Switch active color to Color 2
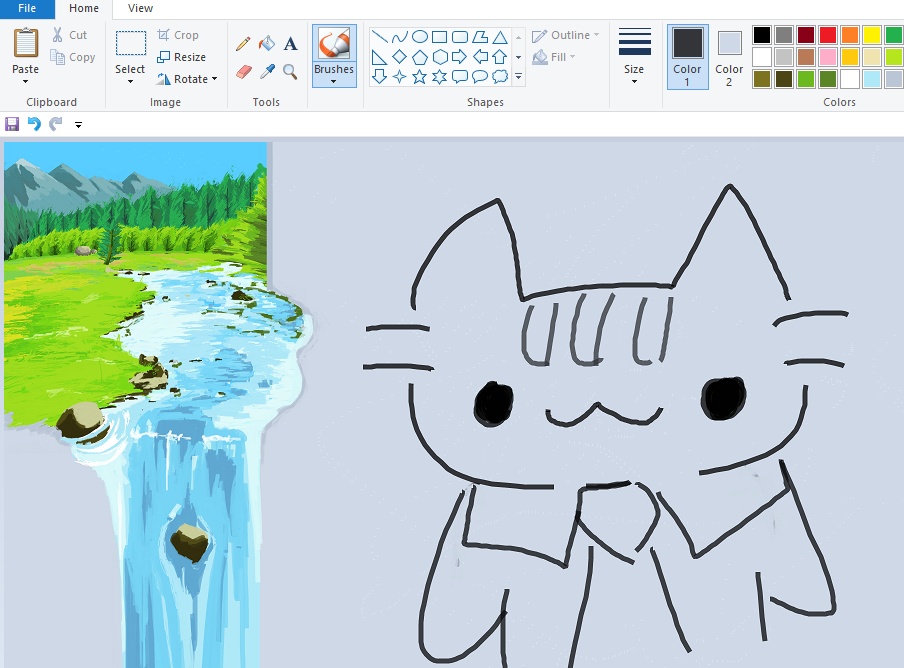 729,56
